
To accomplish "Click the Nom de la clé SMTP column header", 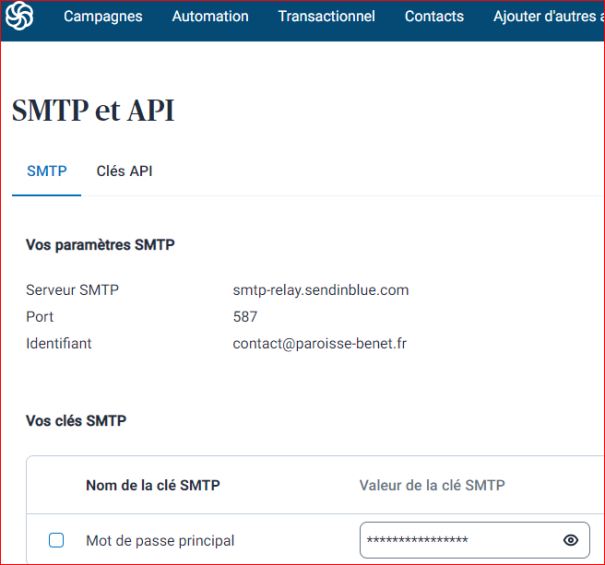I will 153,486.
